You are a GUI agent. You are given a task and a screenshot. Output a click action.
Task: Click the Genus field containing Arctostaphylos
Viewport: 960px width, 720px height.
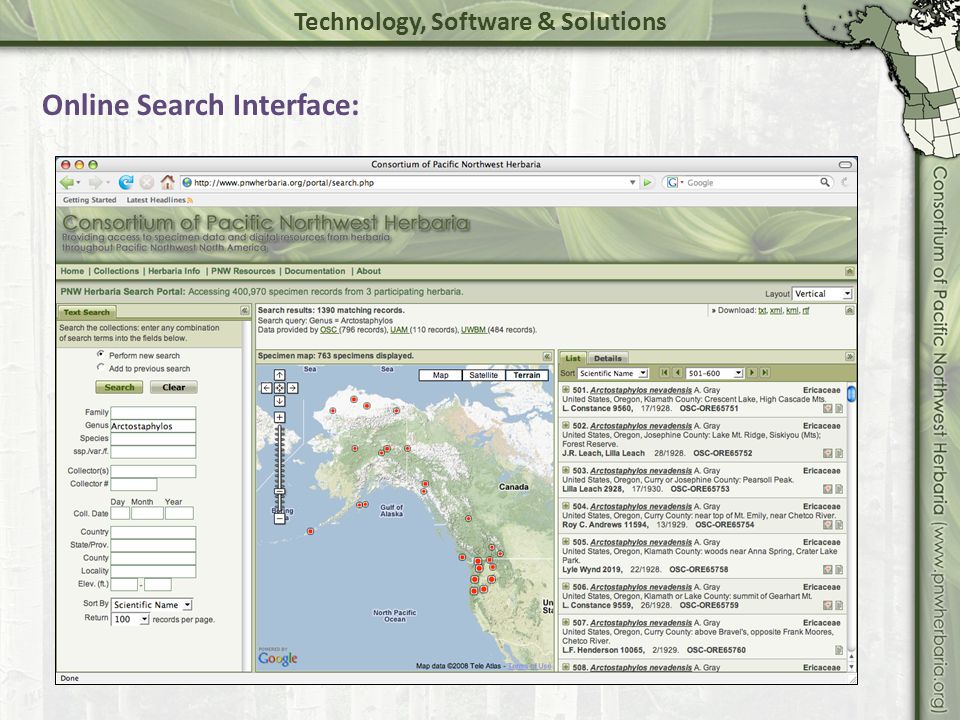tap(153, 426)
